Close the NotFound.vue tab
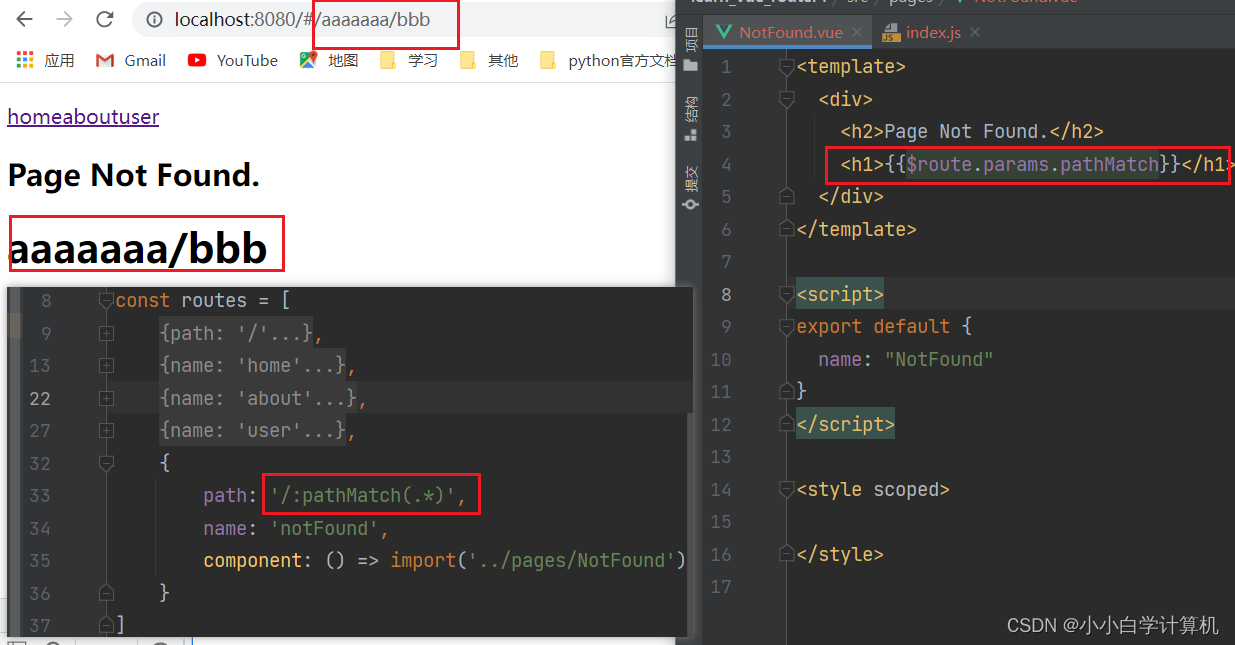 (857, 33)
